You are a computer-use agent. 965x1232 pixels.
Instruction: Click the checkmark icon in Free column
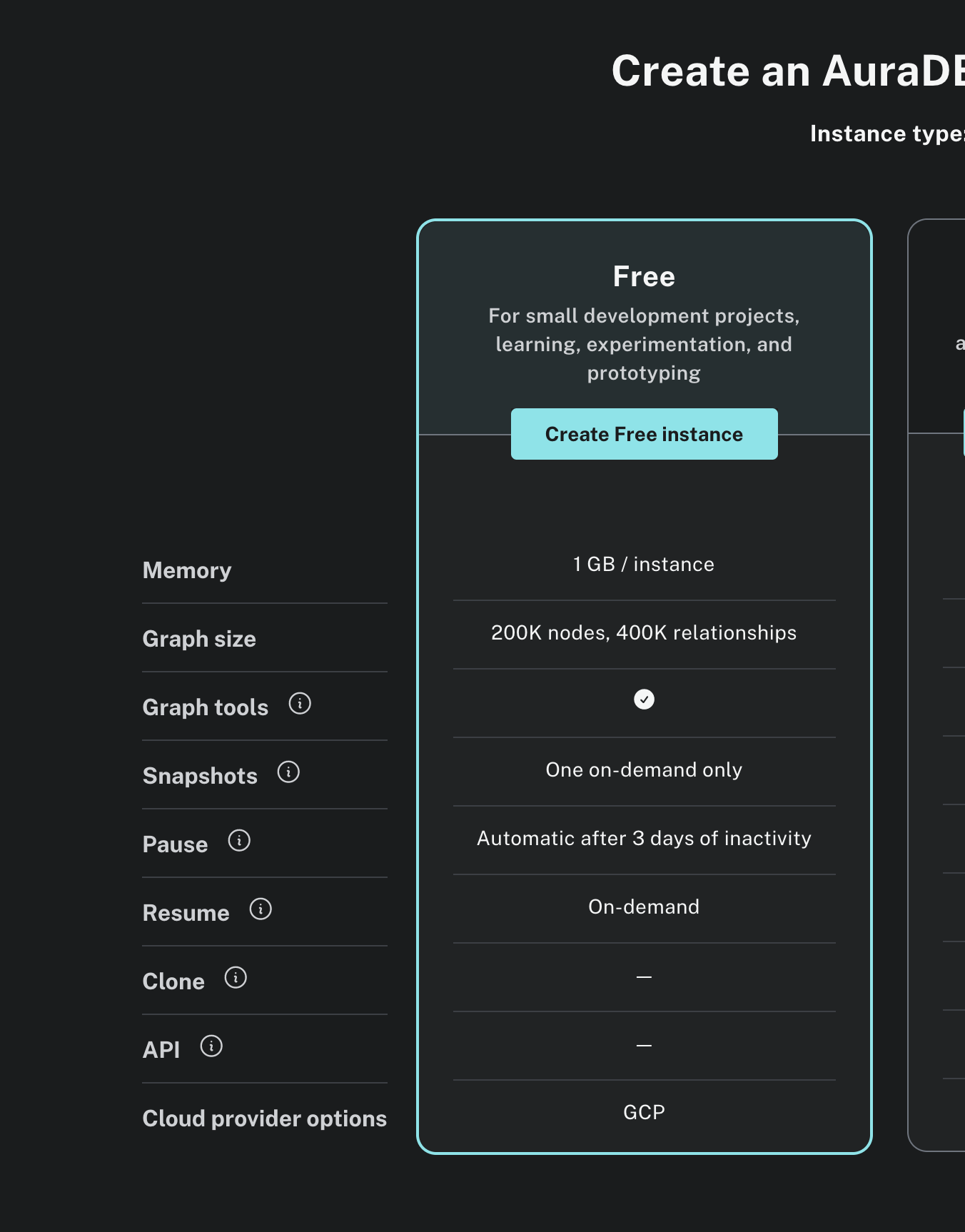[644, 700]
